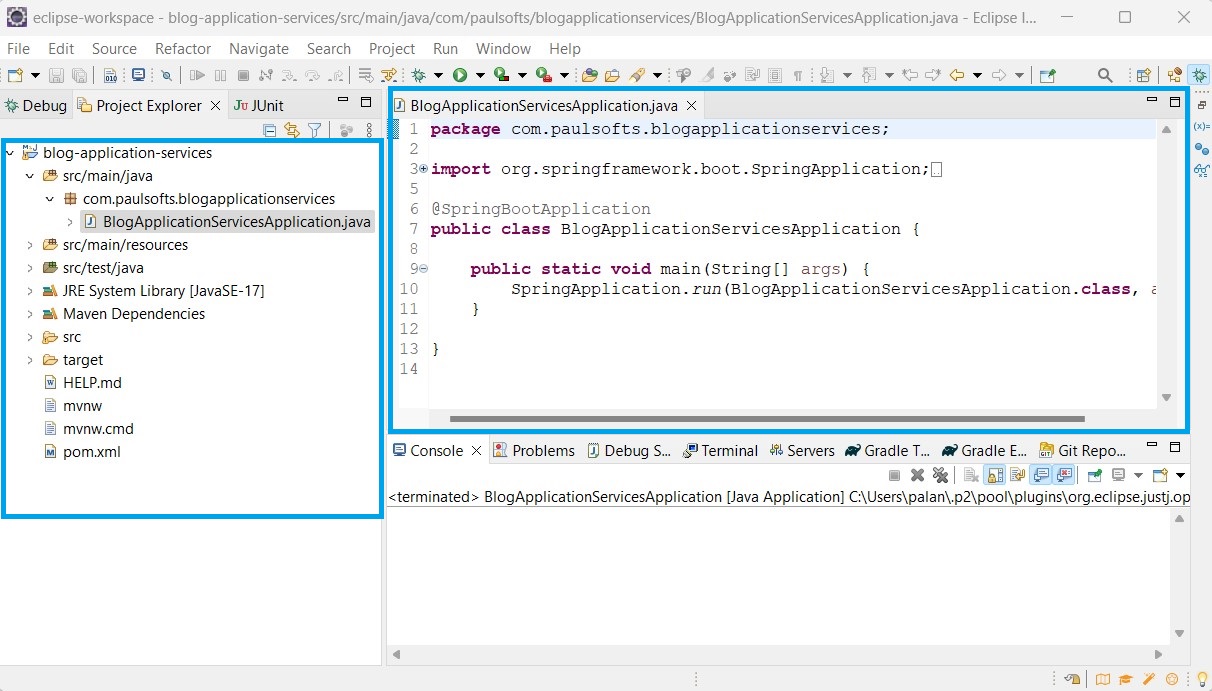Toggle Scroll Lock in the Console

[x=994, y=474]
